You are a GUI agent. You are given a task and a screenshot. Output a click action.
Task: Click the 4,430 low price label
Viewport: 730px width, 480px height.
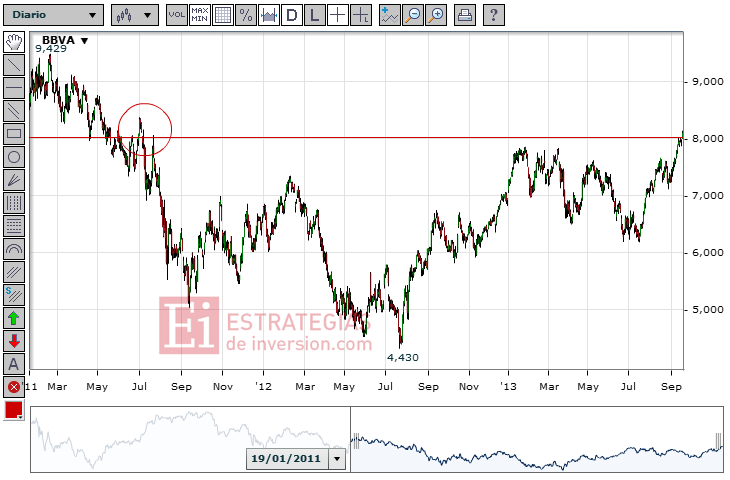tap(403, 358)
